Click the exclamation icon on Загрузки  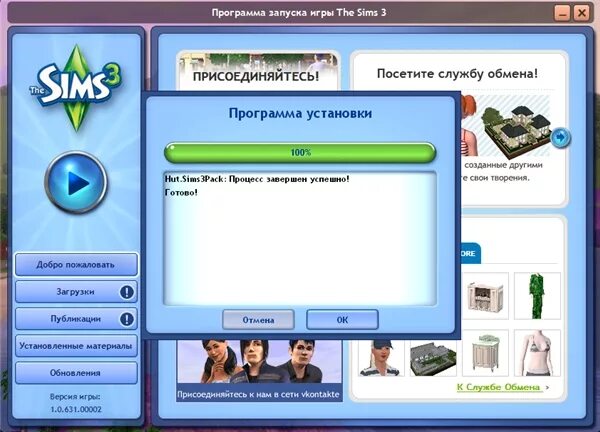(x=127, y=292)
